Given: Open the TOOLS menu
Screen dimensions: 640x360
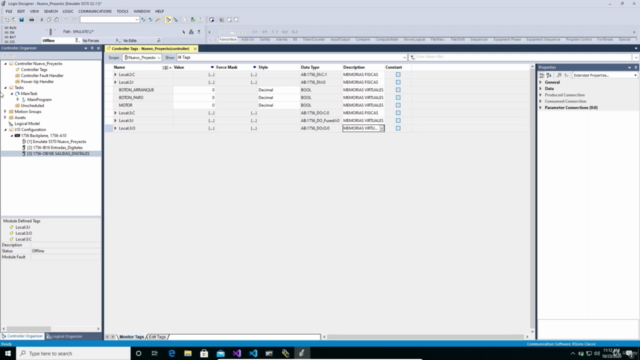Looking at the screenshot, I should (122, 11).
